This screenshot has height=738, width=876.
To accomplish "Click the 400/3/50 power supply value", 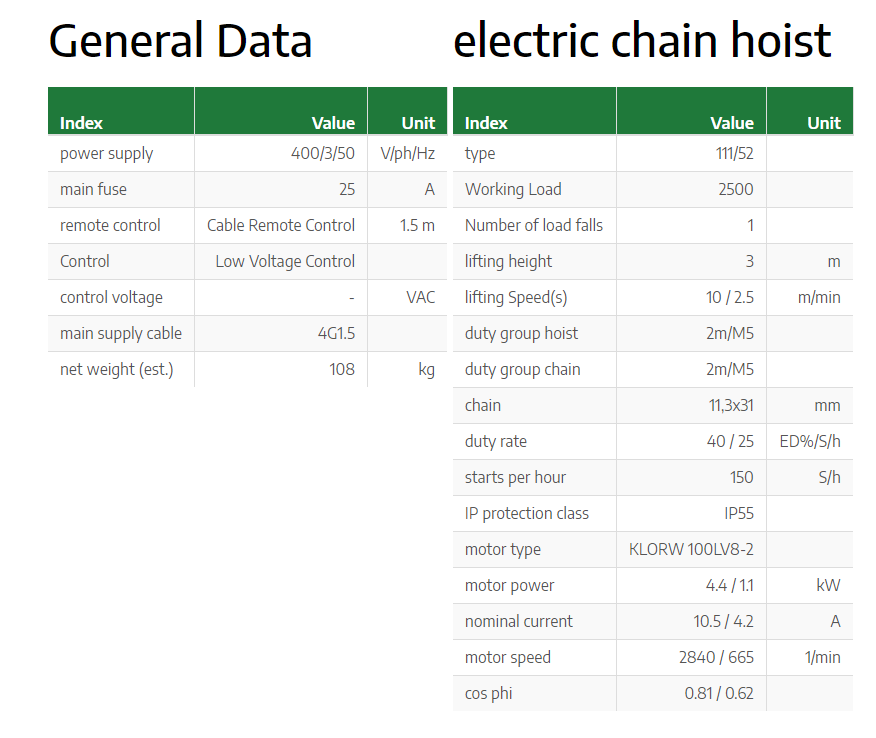I will 322,153.
